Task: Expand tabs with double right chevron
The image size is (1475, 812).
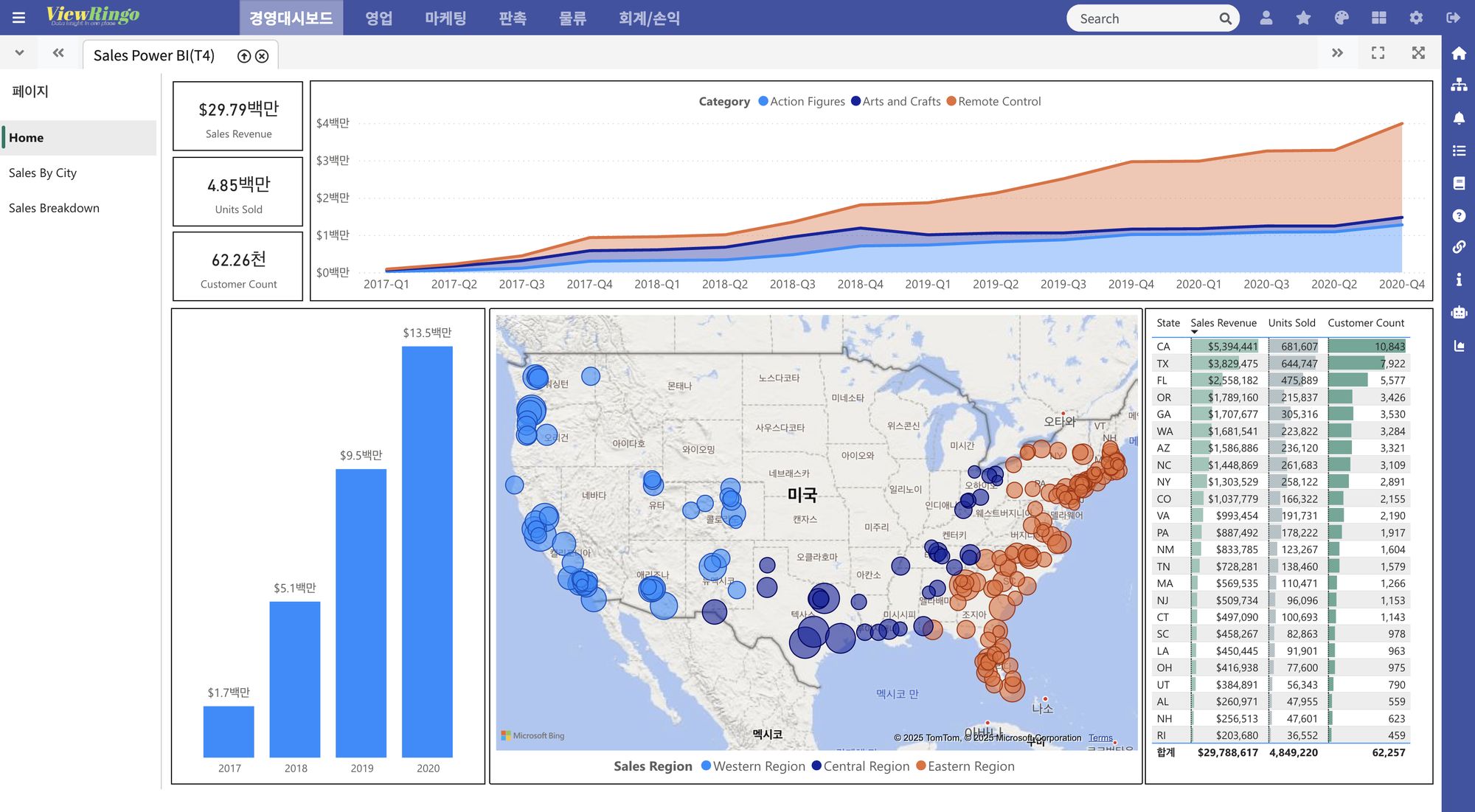Action: (x=1337, y=53)
